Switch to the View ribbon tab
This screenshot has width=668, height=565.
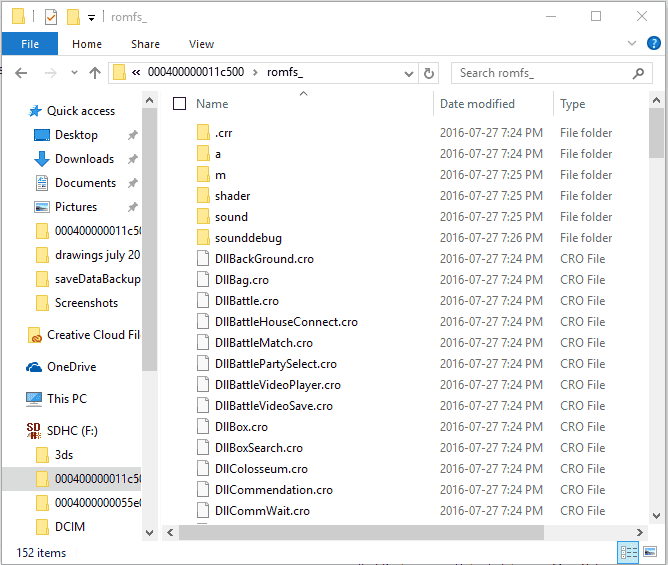tap(201, 44)
